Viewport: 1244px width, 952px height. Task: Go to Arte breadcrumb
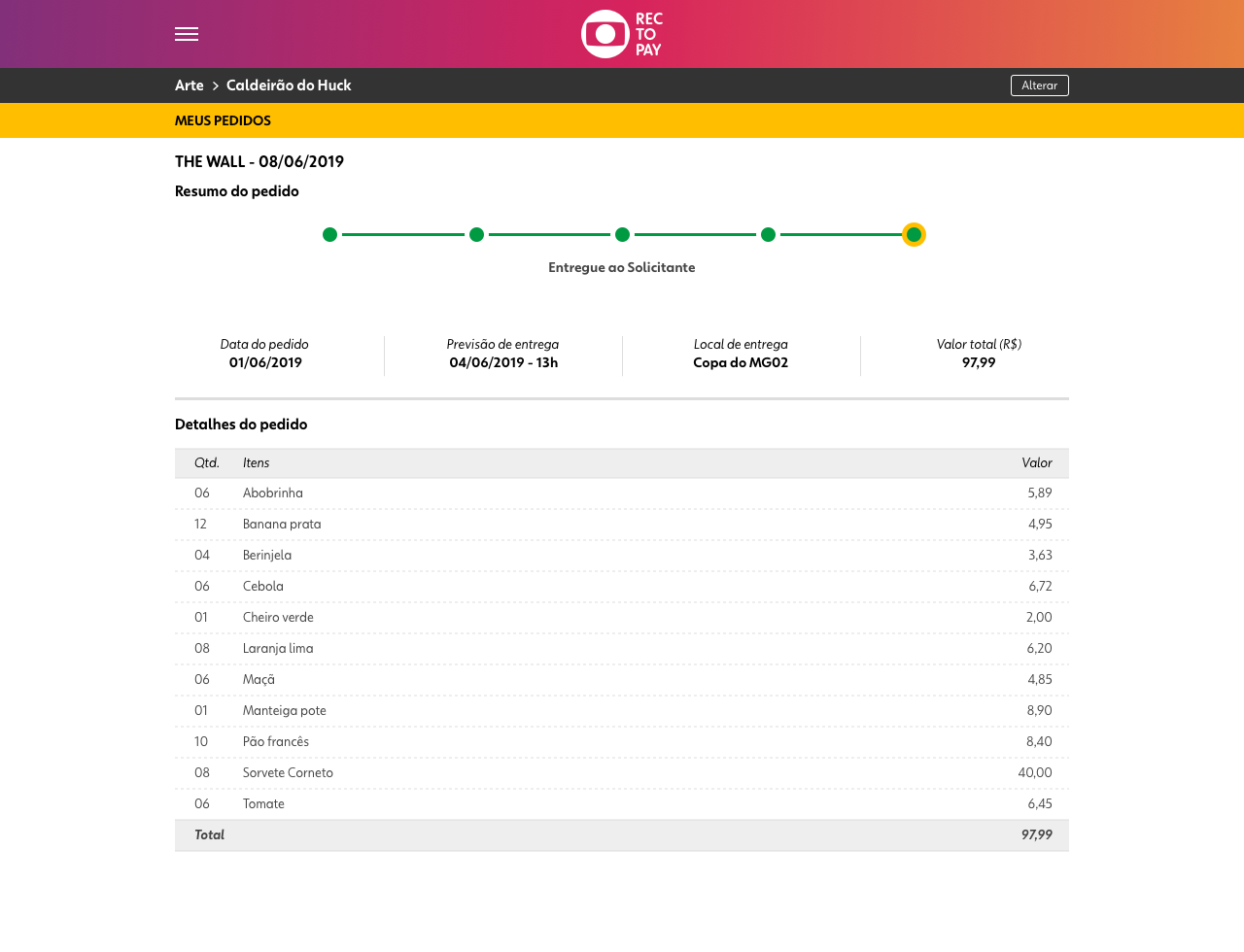pos(190,85)
